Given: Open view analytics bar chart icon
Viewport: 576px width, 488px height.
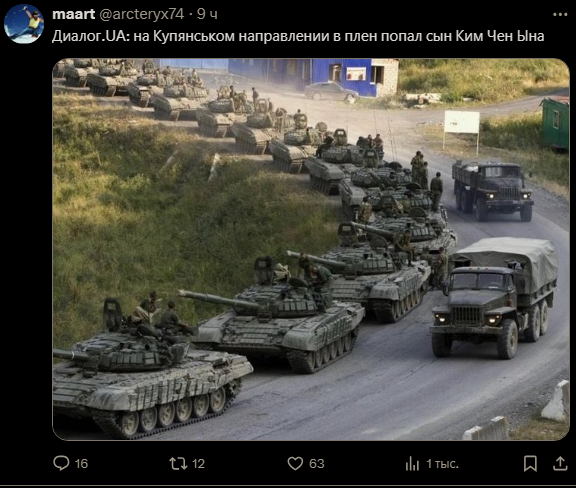Looking at the screenshot, I should point(412,464).
